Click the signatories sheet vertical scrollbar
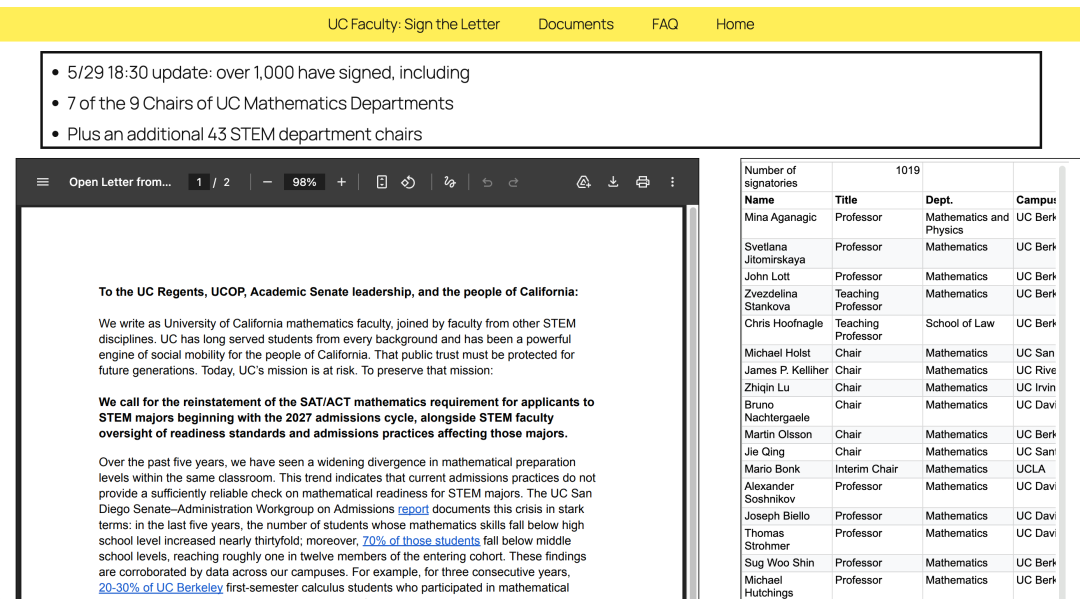 click(1062, 382)
